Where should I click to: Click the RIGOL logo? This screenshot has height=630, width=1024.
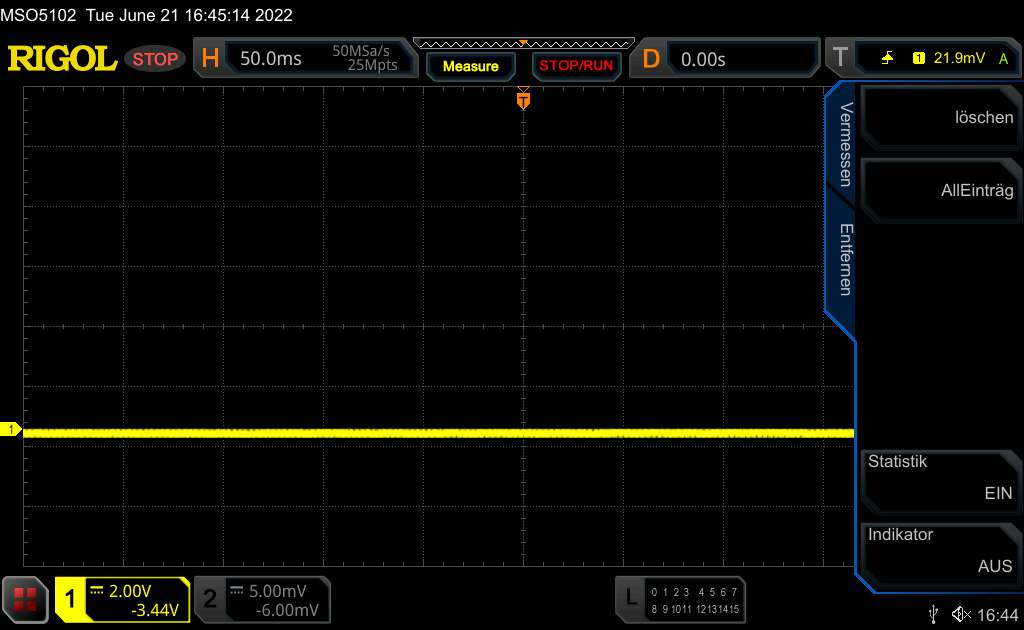point(62,59)
